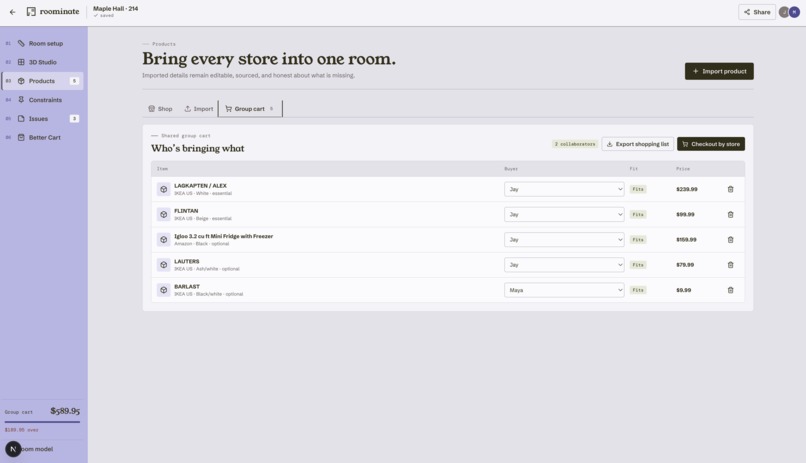
Task: Click the $159.99 price
Action: 686,239
